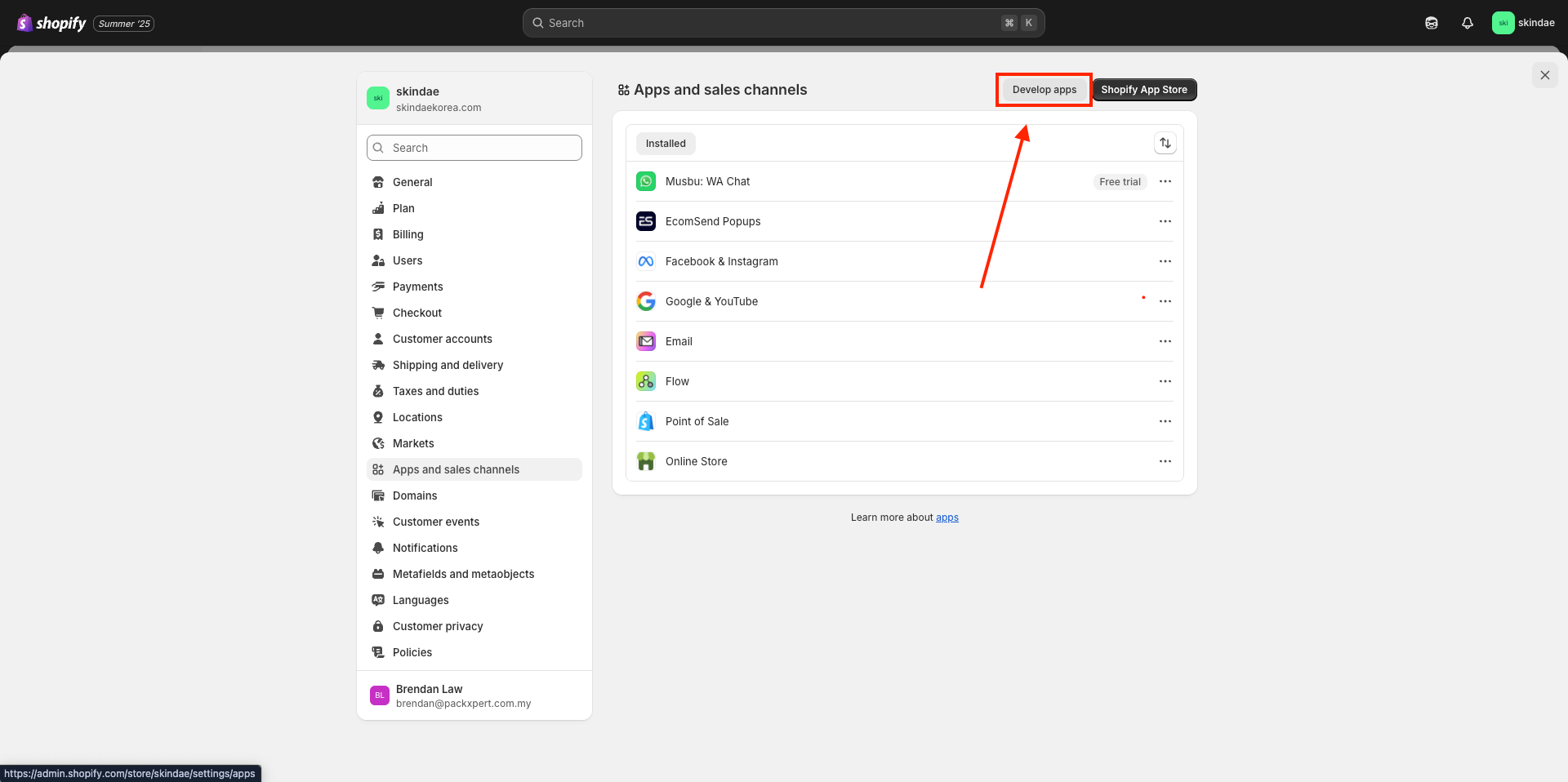Click the Develop apps button
Screen dimensions: 1568x782
(x=1045, y=90)
